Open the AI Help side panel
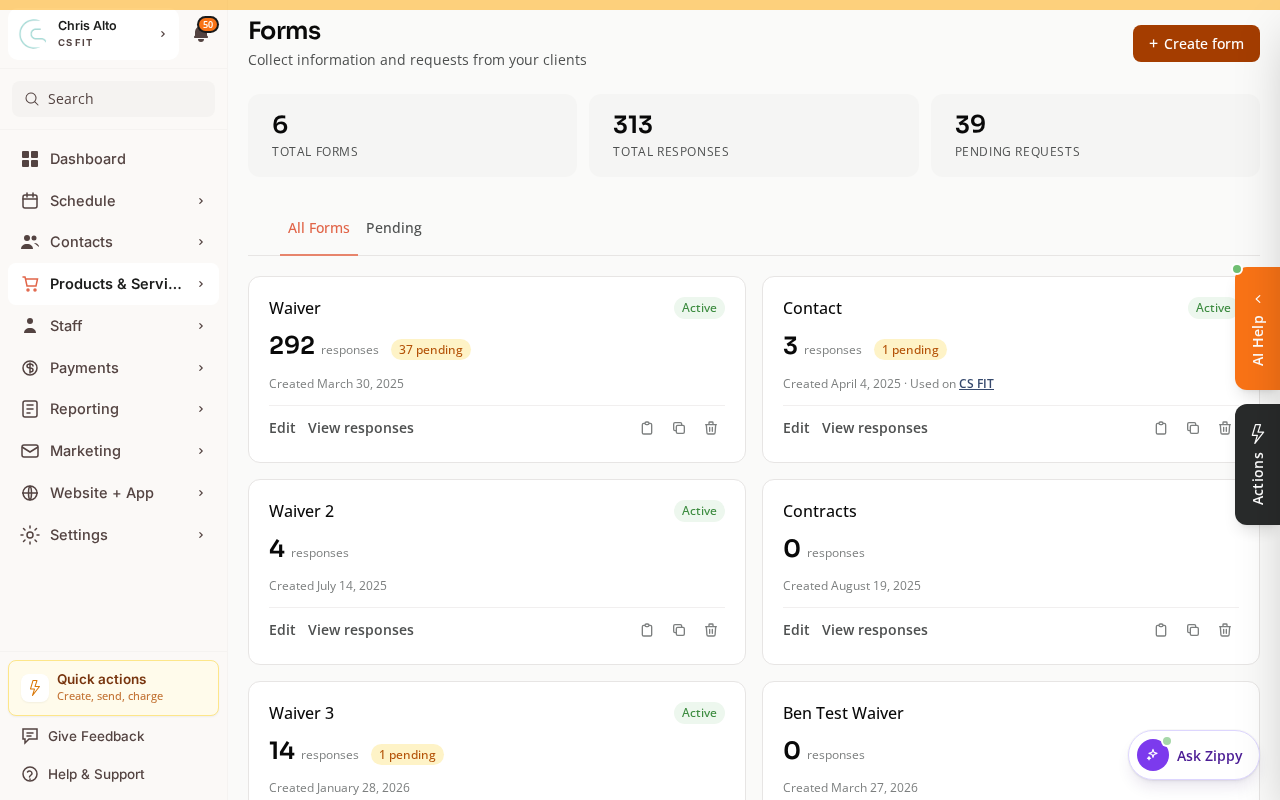This screenshot has height=800, width=1280. 1258,329
